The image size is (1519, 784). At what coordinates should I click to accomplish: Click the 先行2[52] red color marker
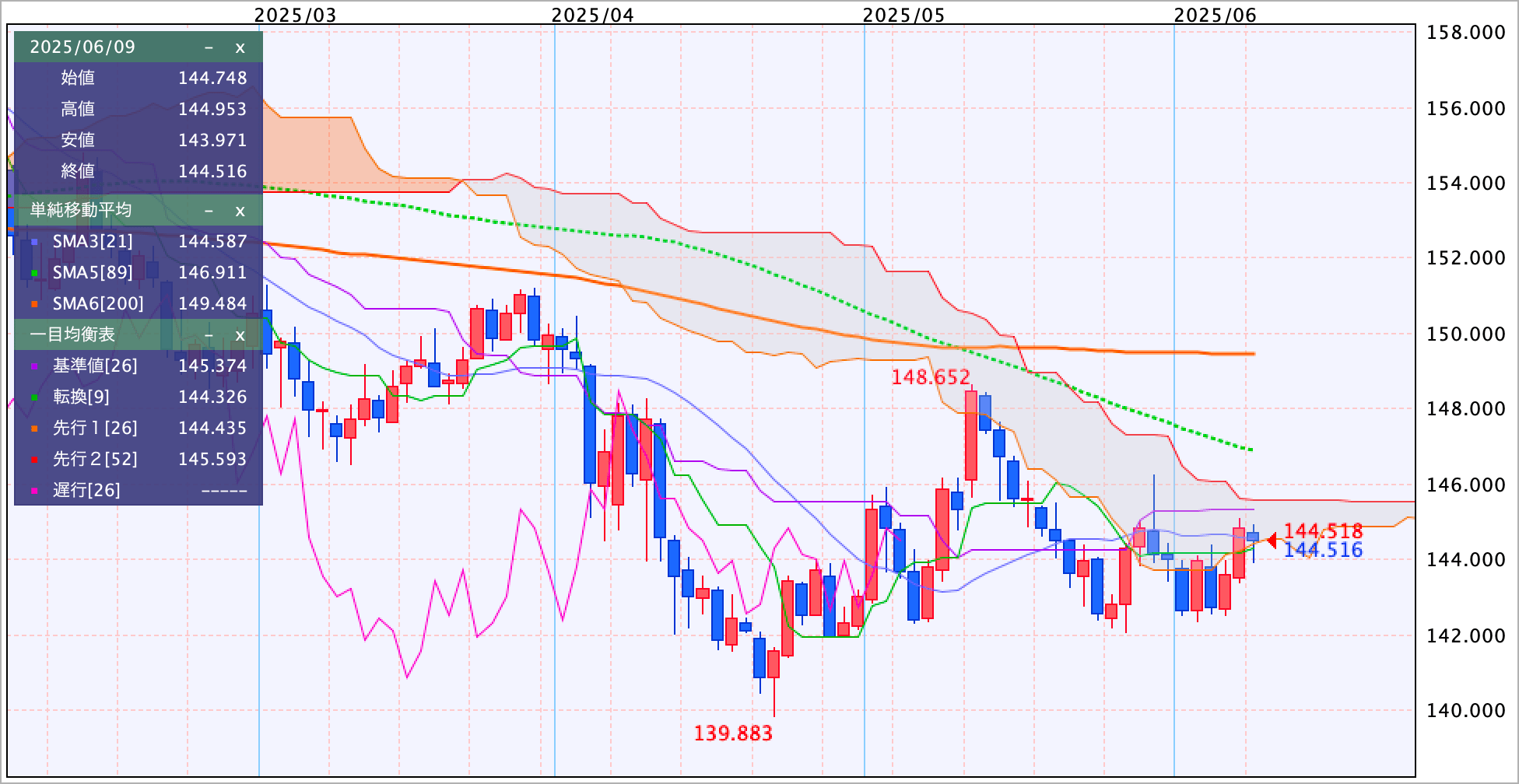click(34, 460)
